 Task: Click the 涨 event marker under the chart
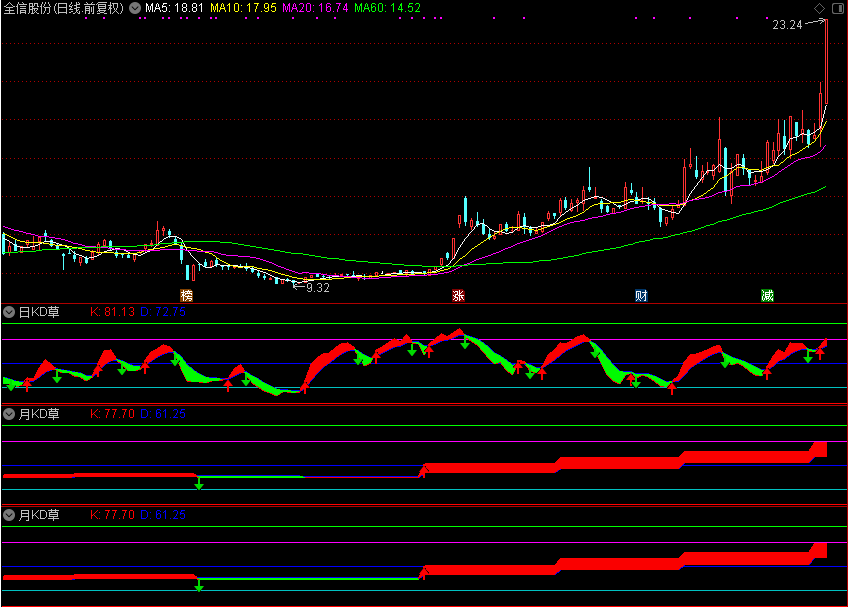458,295
